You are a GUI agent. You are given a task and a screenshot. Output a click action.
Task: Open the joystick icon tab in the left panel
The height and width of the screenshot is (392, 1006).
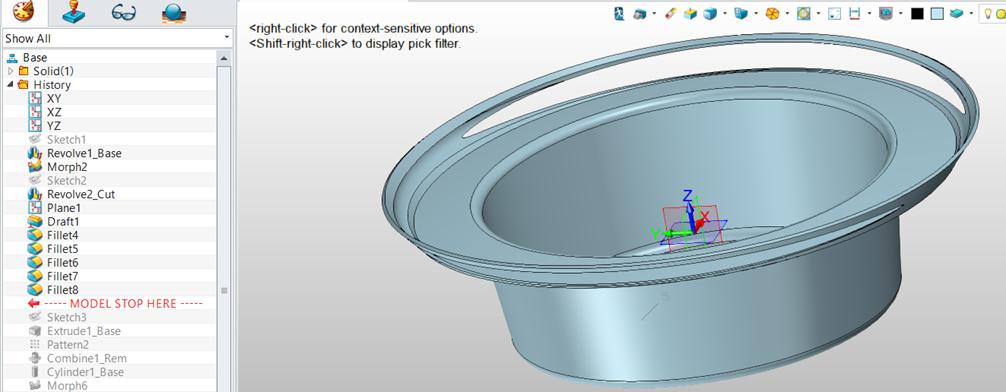pyautogui.click(x=74, y=12)
